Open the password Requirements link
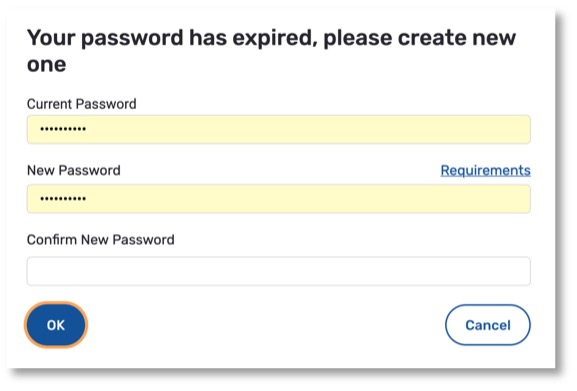This screenshot has height=391, width=577. point(485,170)
